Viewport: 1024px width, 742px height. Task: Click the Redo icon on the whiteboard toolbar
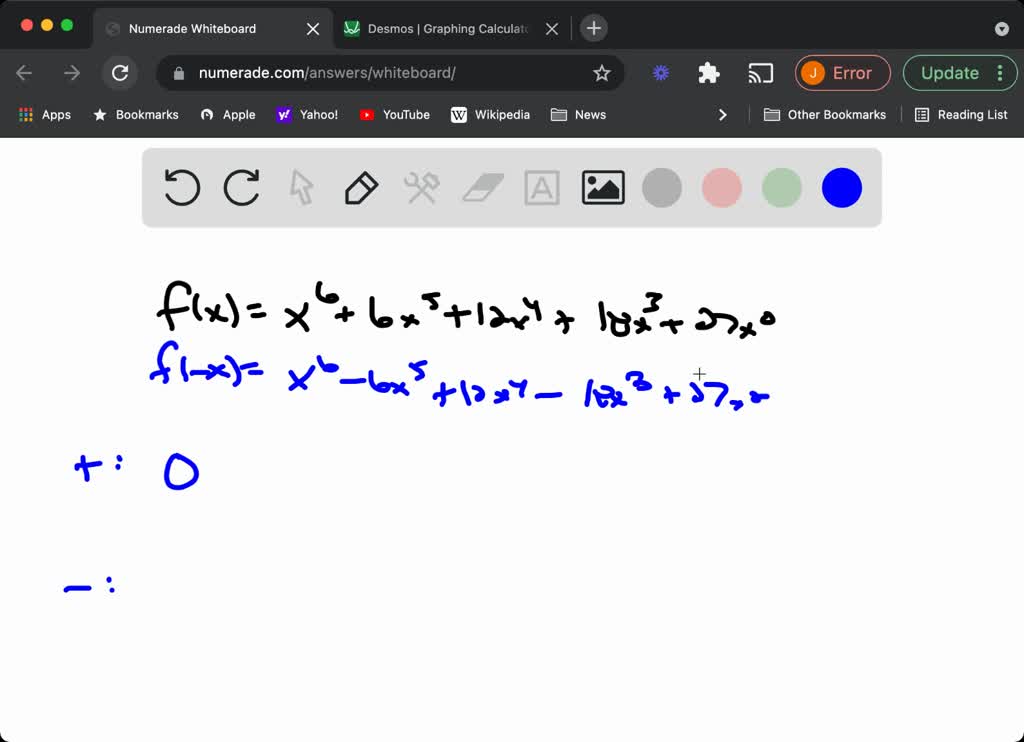[241, 187]
